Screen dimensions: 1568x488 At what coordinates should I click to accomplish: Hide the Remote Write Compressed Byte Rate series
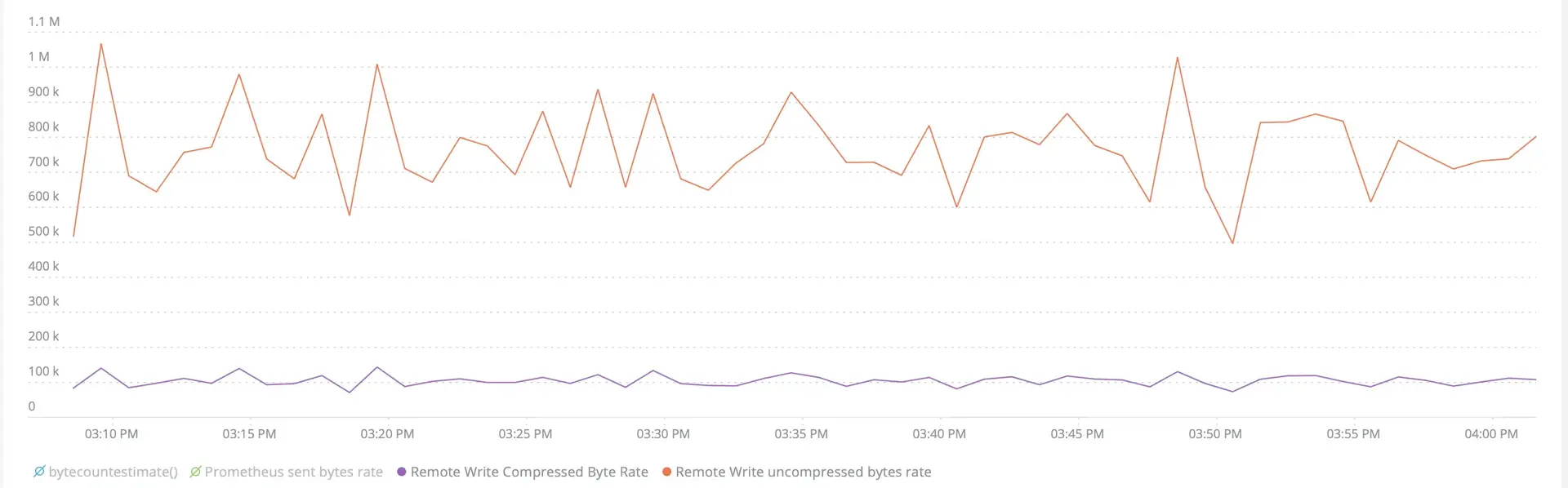[x=529, y=472]
